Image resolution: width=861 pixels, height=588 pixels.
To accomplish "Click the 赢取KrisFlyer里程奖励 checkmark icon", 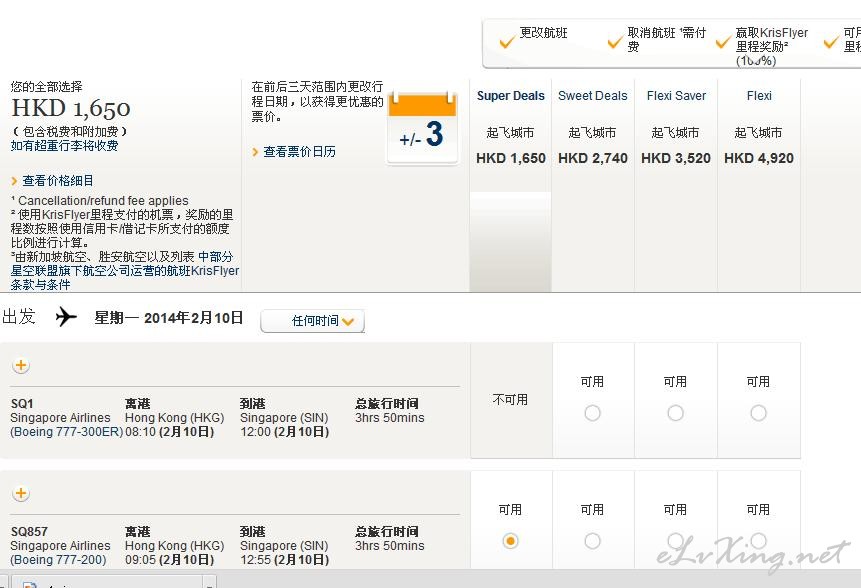I will 723,42.
